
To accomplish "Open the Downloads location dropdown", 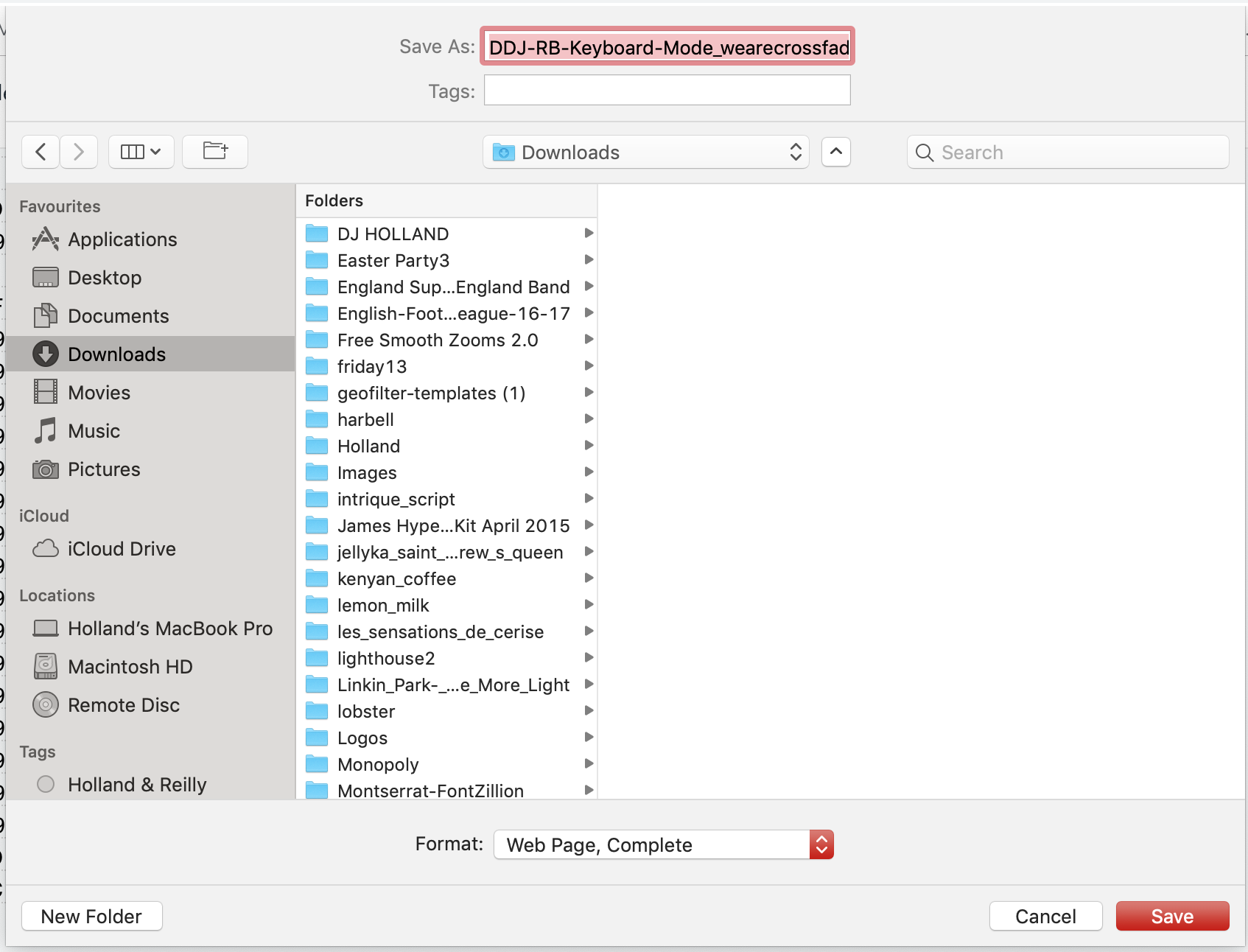I will click(645, 152).
